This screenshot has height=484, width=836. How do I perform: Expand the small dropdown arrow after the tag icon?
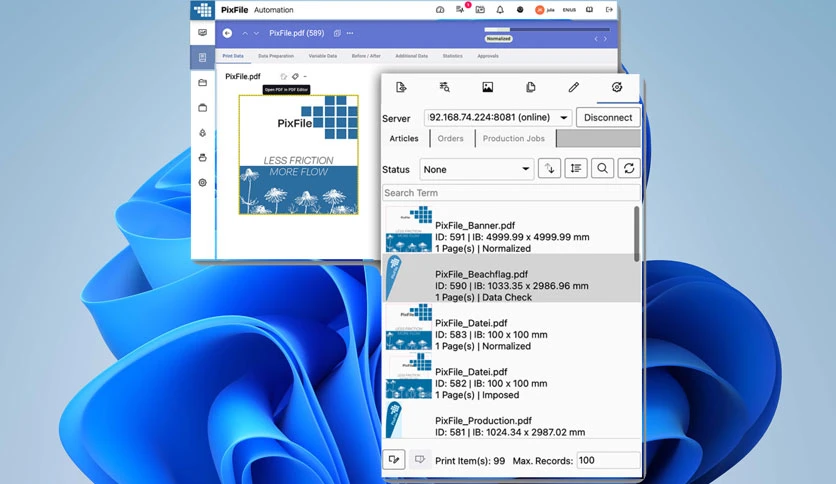pyautogui.click(x=305, y=77)
